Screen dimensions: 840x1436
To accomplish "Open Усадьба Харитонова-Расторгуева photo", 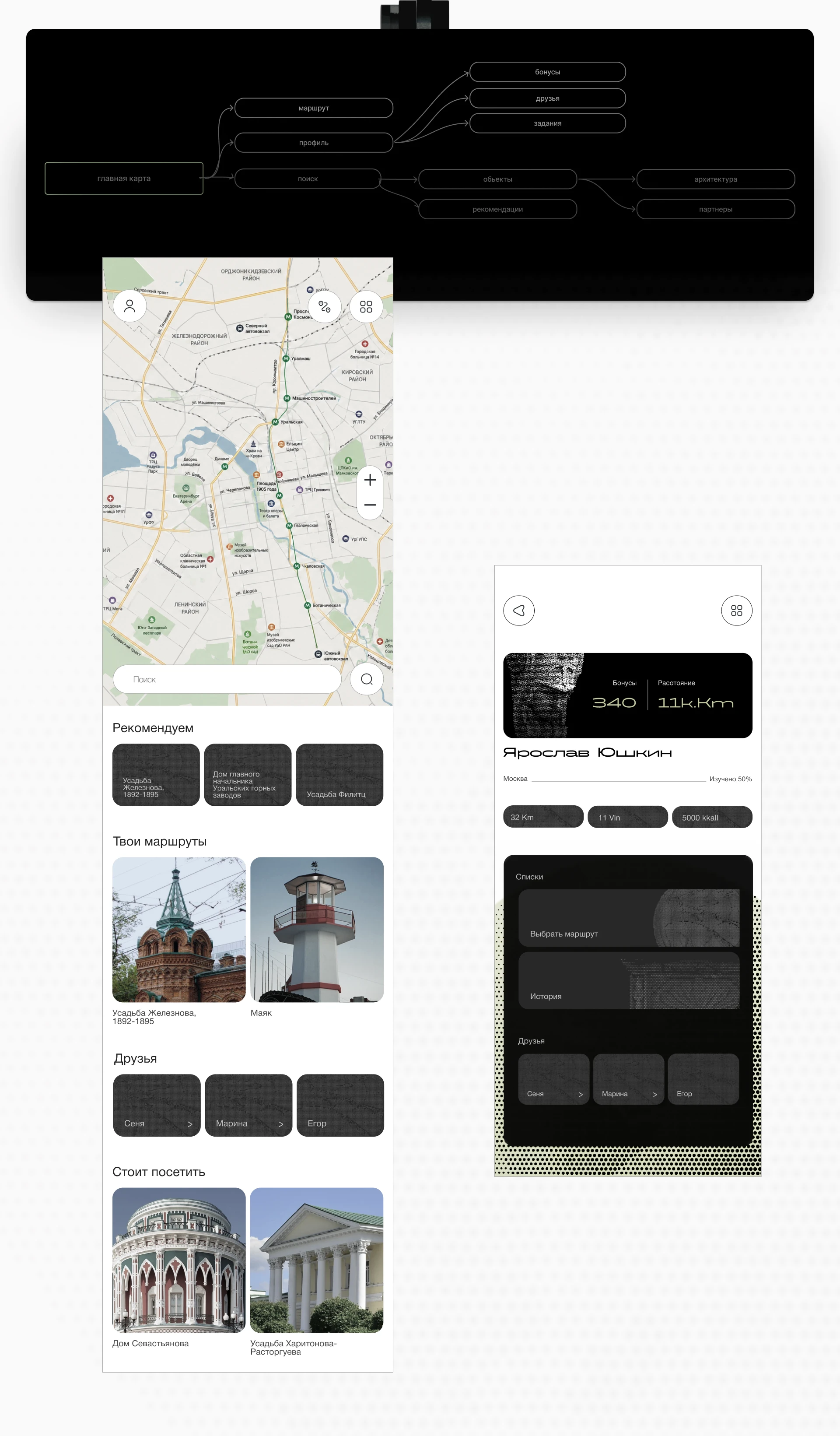I will point(317,1260).
